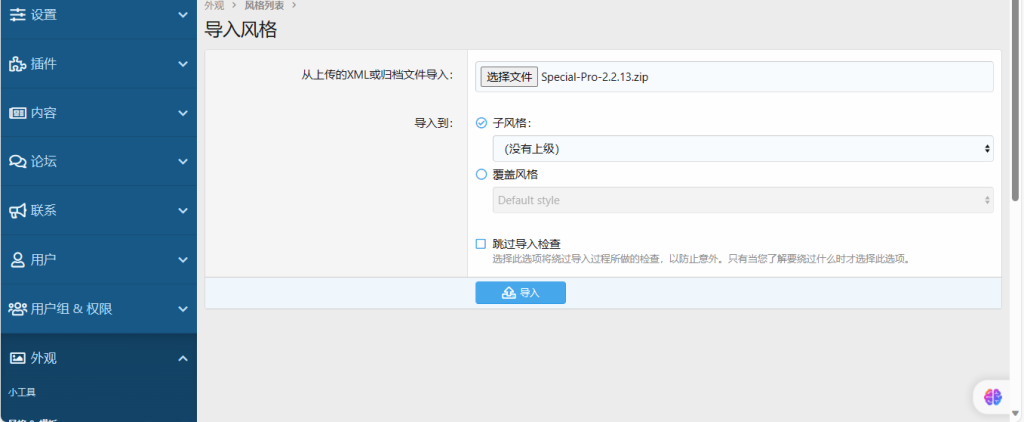Collapse the 外观 section chevron

point(182,358)
